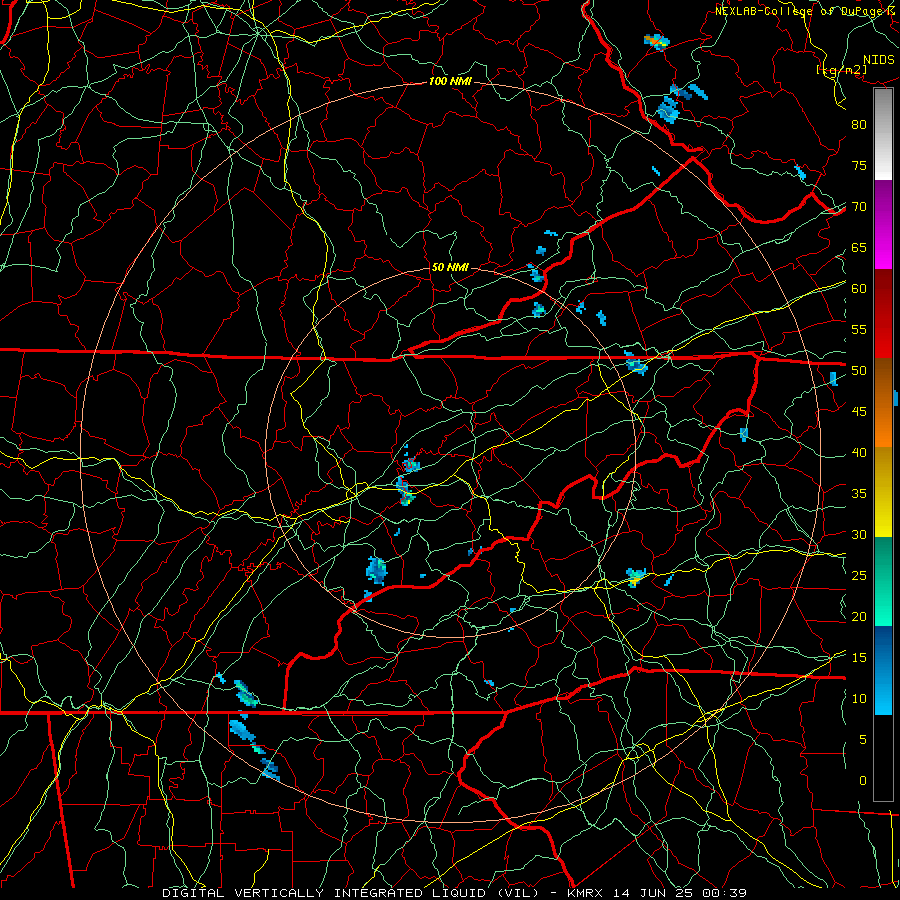
Task: Select the 5 value on the VIL scale
Action: click(x=863, y=740)
